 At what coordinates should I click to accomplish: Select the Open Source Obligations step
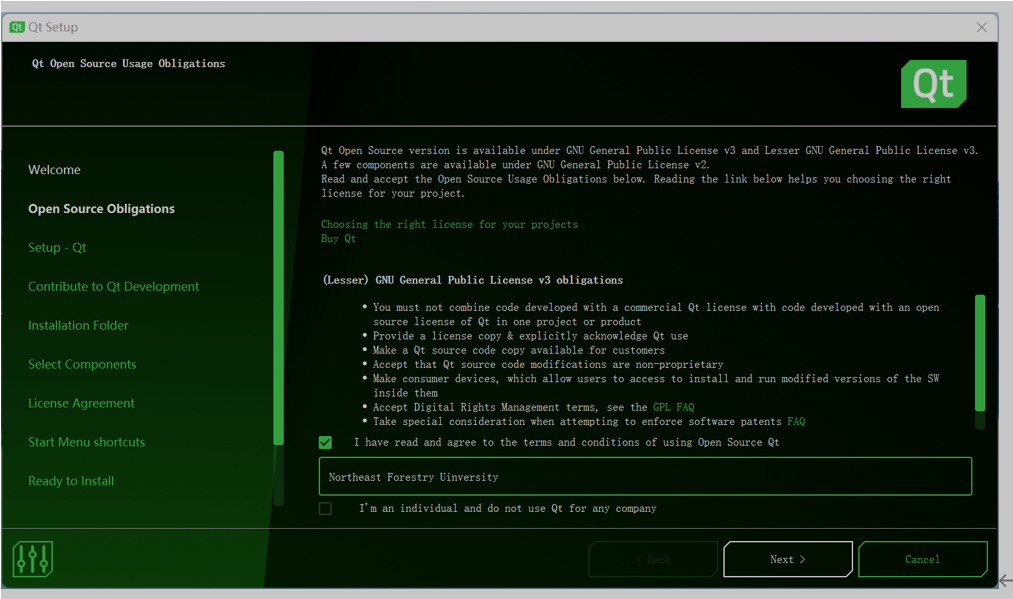pos(101,209)
